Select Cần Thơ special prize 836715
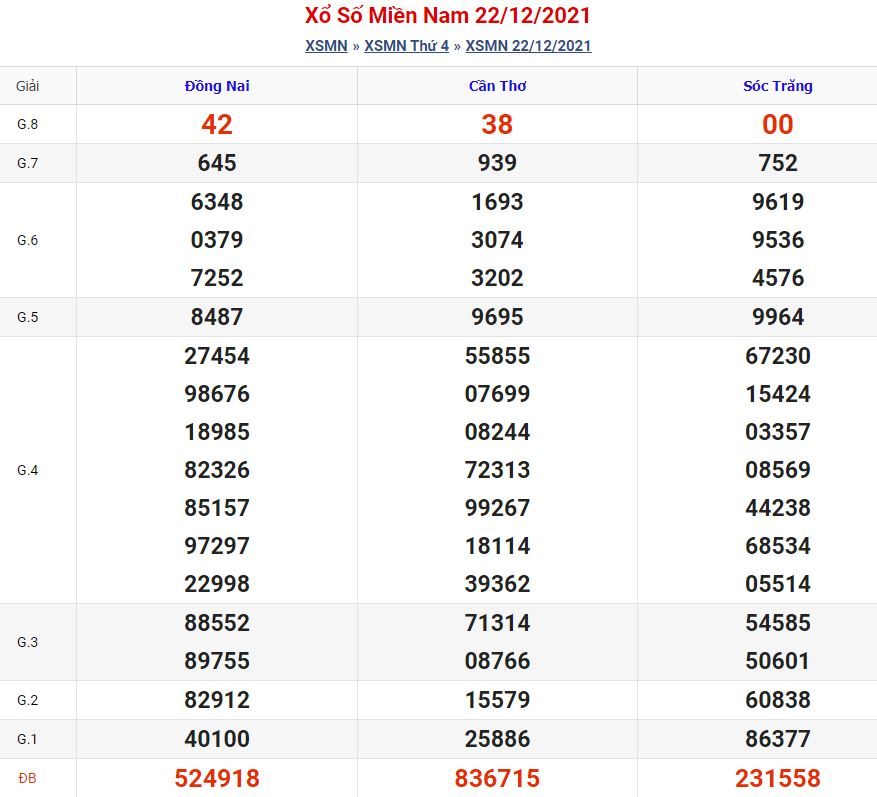Screen dimensions: 877x797 (x=497, y=778)
